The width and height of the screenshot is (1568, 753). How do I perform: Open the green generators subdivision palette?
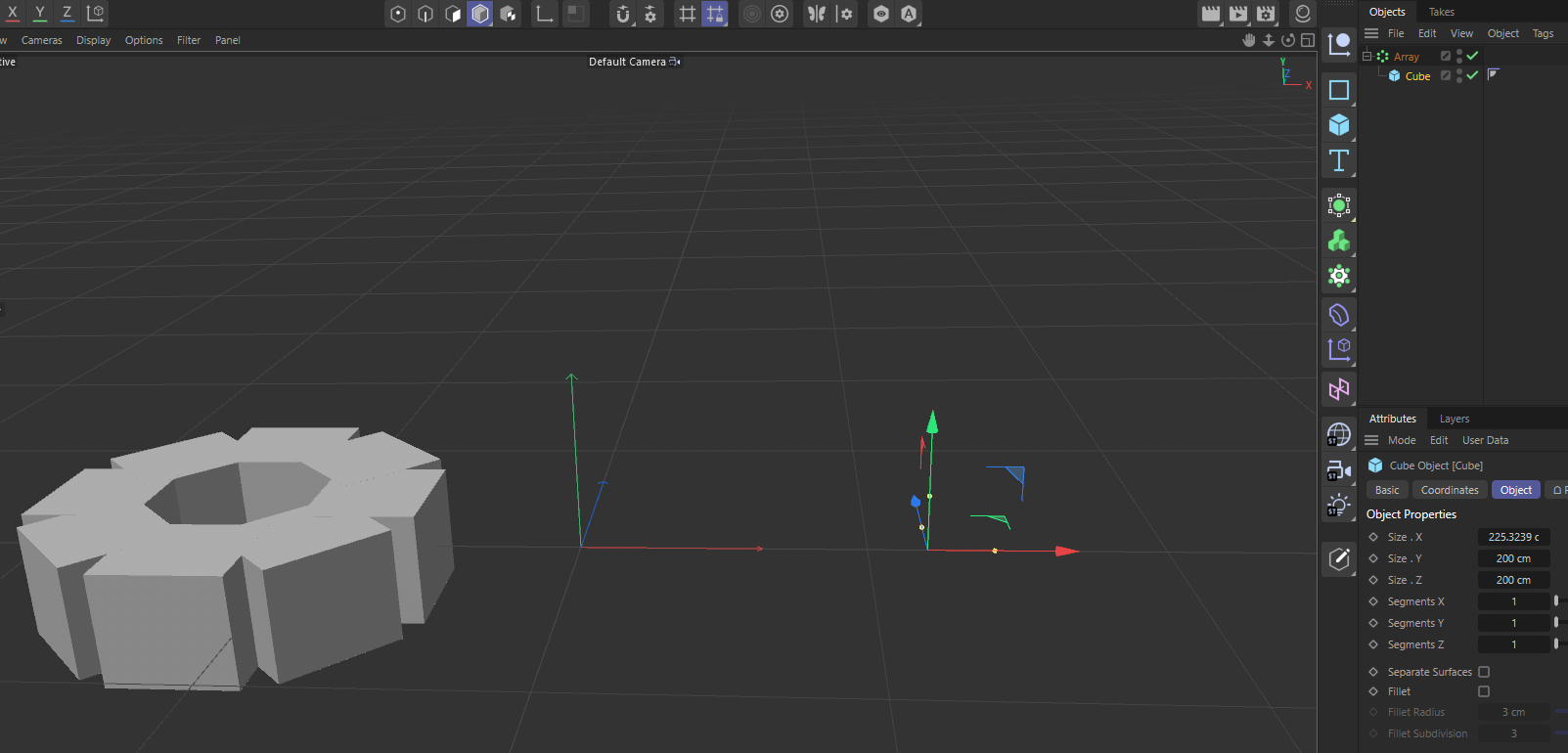1339,205
